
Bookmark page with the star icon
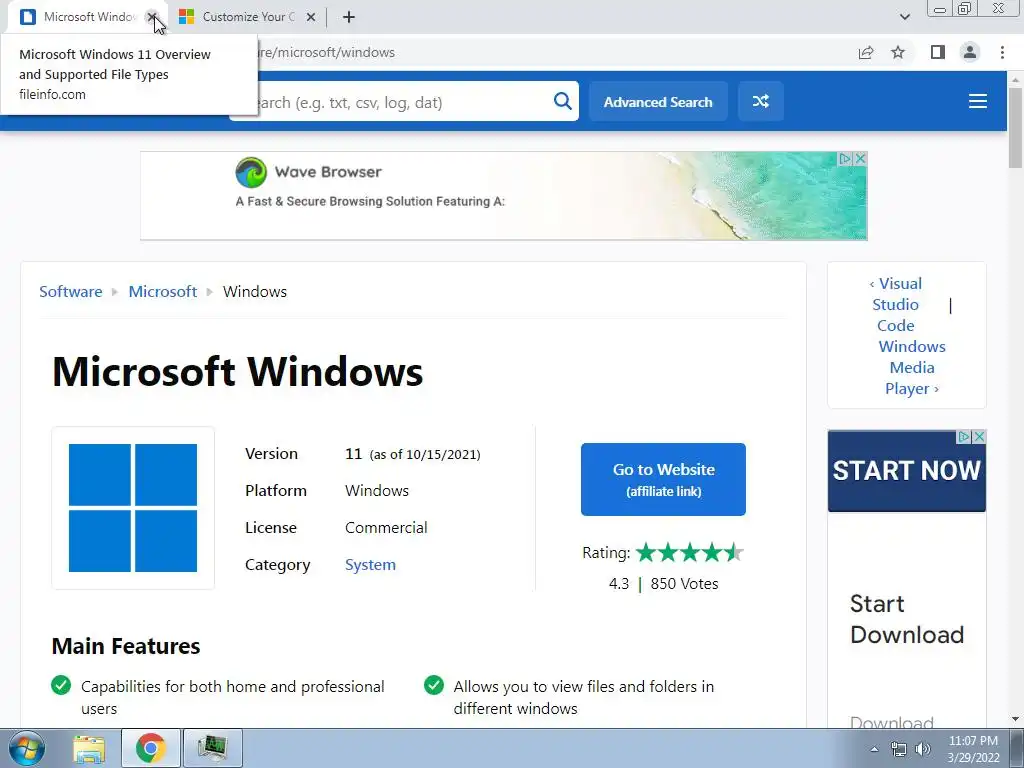[898, 52]
